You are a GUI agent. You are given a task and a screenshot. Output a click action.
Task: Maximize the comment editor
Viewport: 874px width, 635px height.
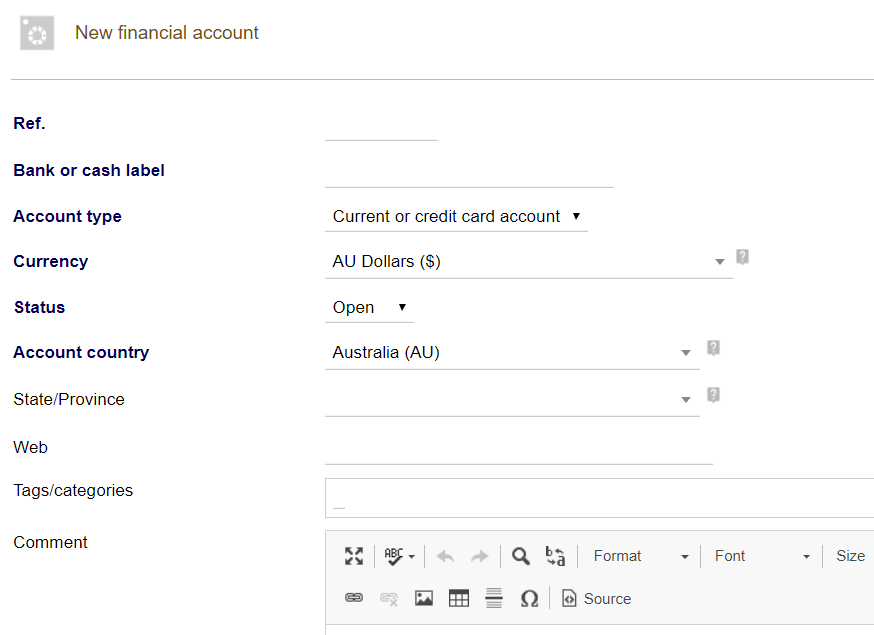[354, 556]
